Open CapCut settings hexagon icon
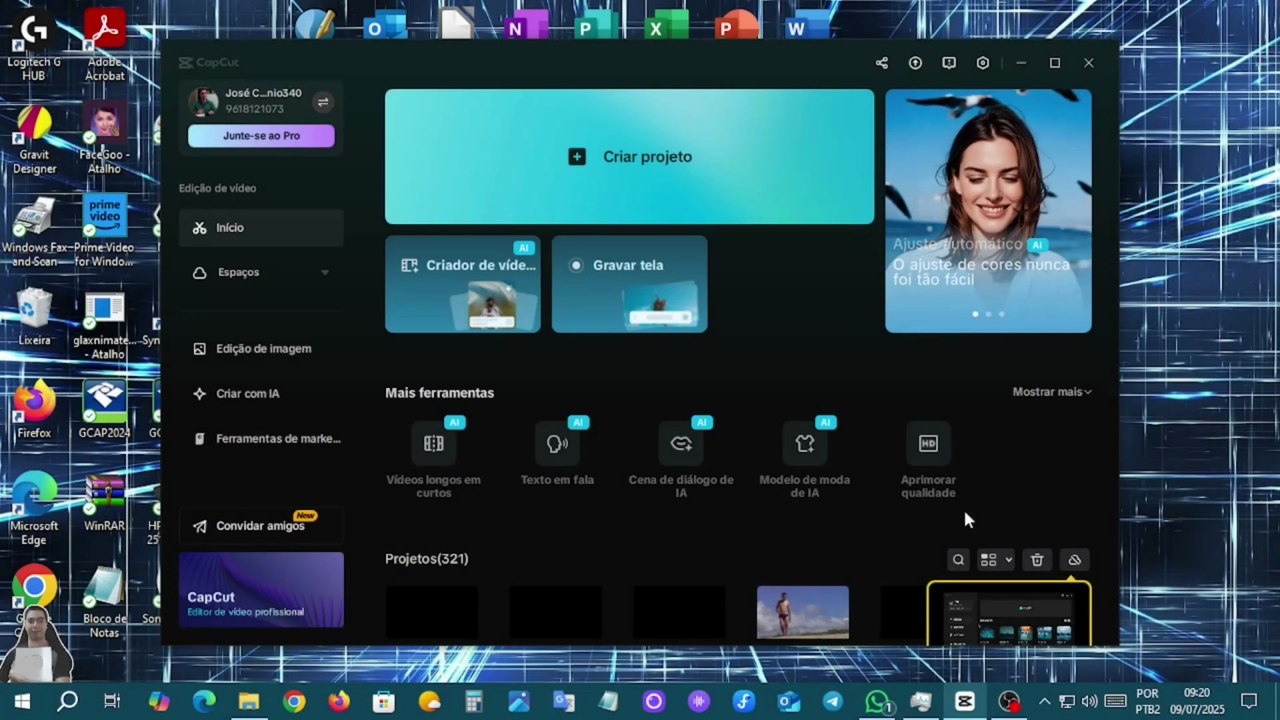The image size is (1280, 720). [x=983, y=63]
